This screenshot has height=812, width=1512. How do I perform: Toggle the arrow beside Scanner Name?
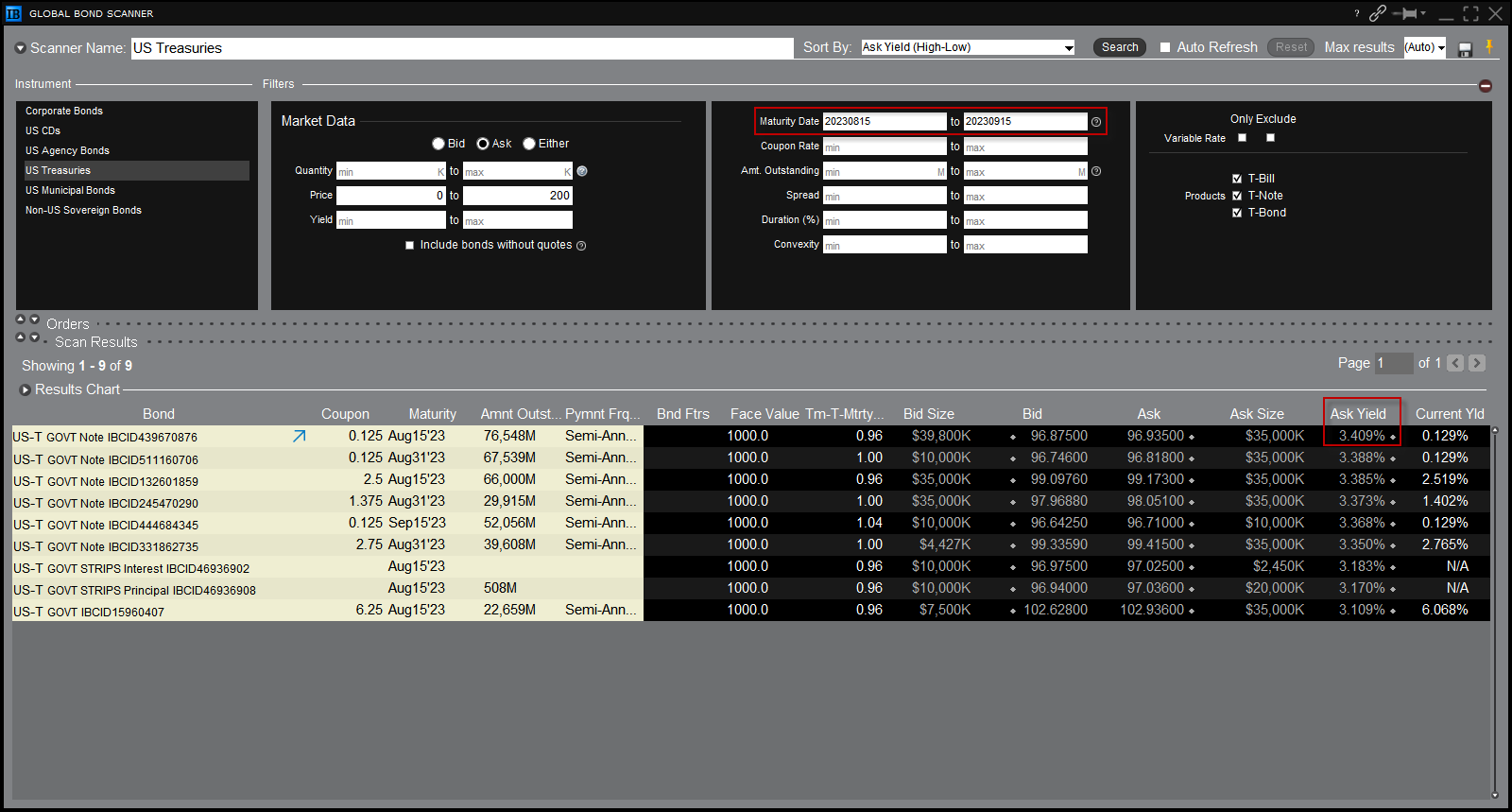(x=21, y=48)
